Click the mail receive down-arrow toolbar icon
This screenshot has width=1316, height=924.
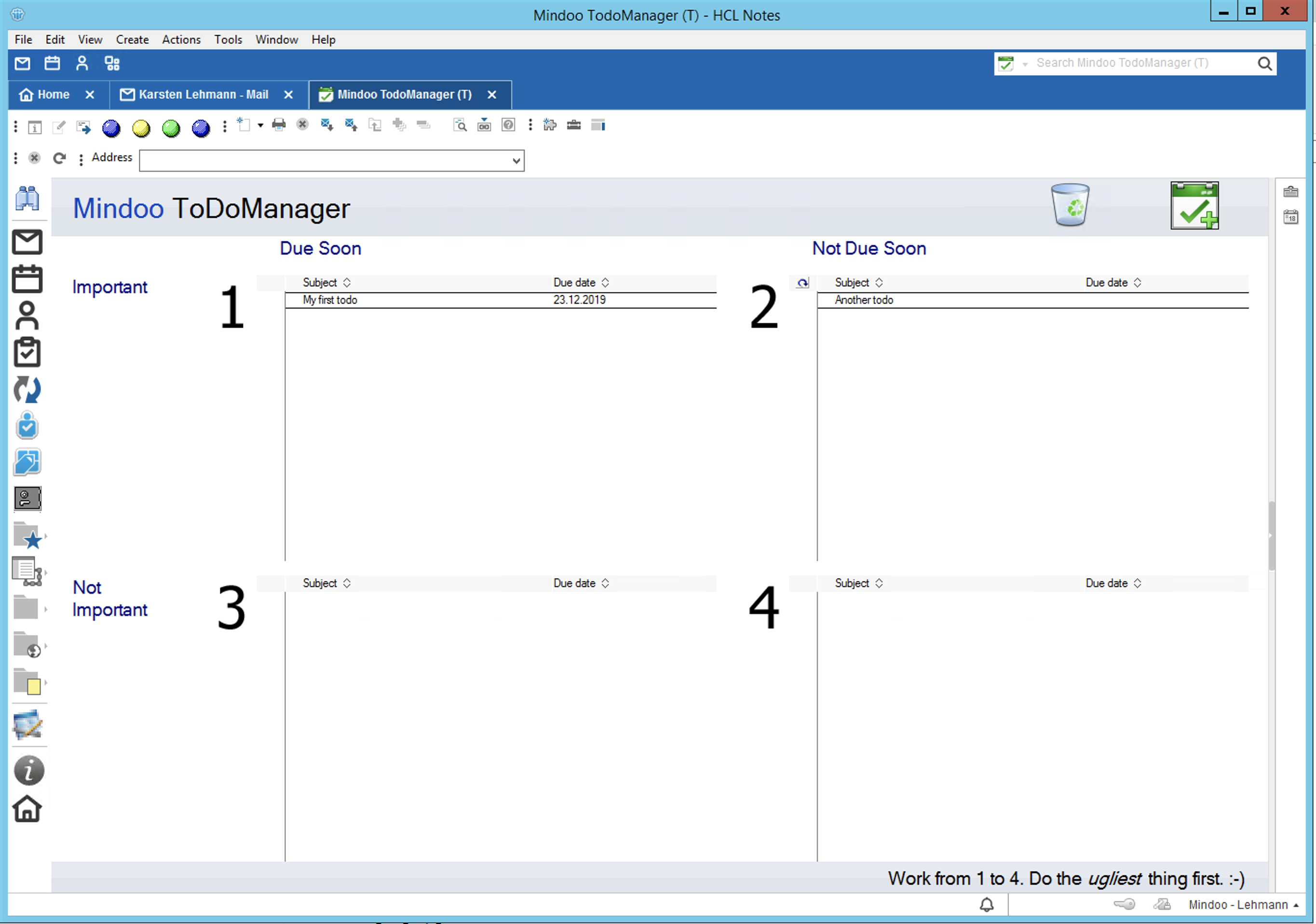point(327,125)
